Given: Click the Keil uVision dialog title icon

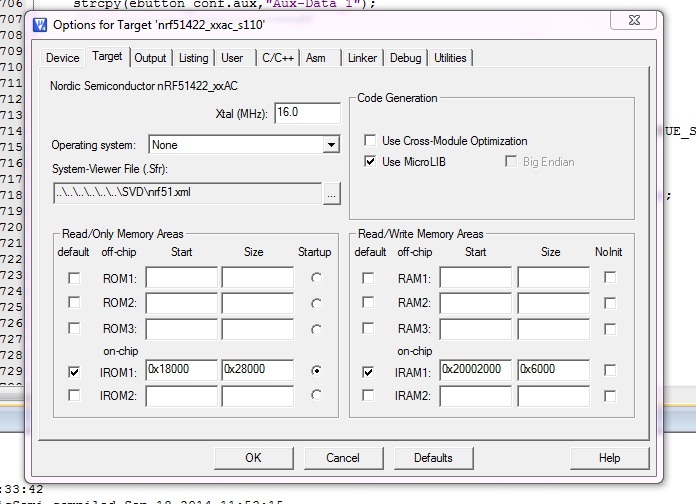Looking at the screenshot, I should 40,25.
